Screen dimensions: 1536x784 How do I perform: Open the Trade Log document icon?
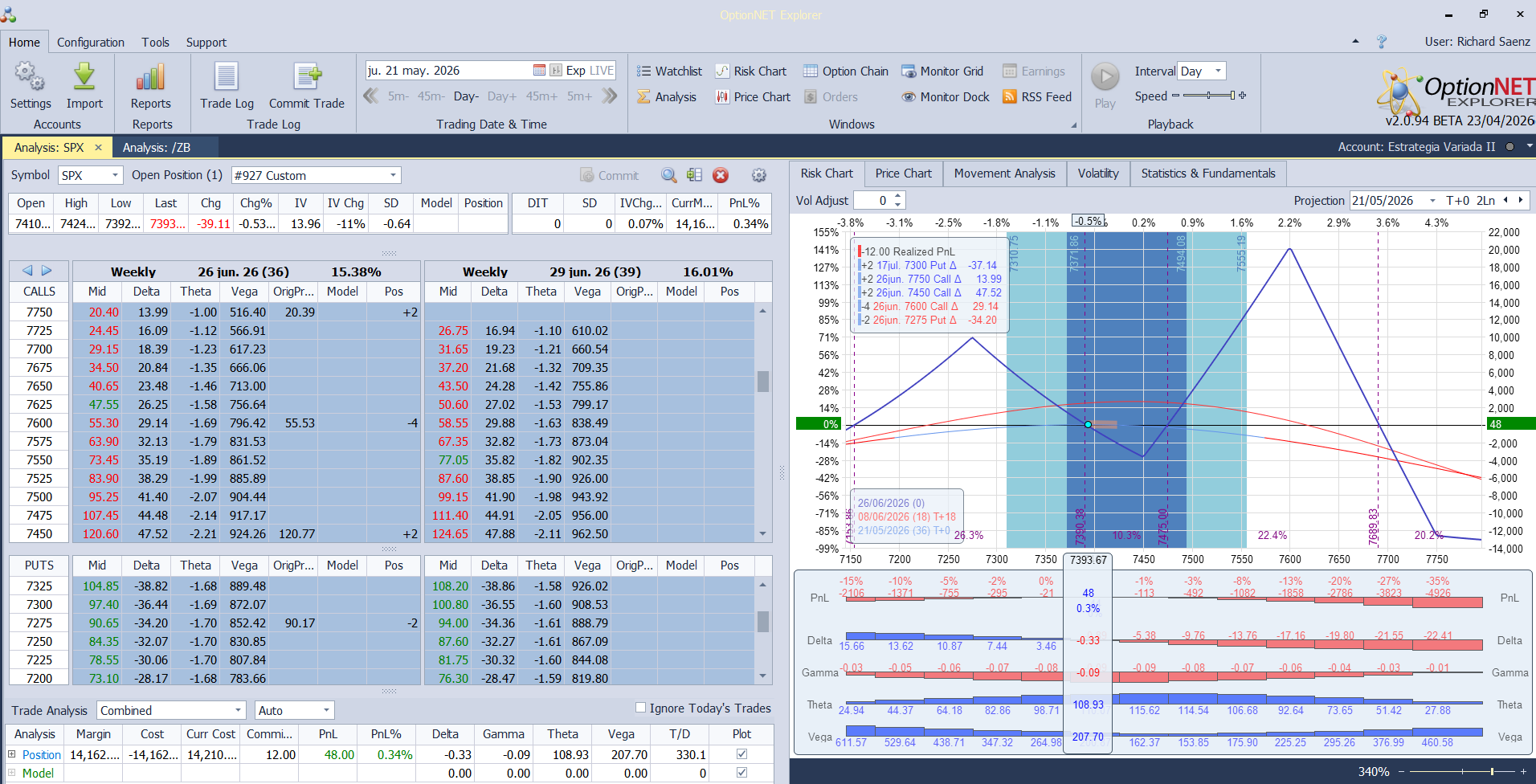[227, 77]
